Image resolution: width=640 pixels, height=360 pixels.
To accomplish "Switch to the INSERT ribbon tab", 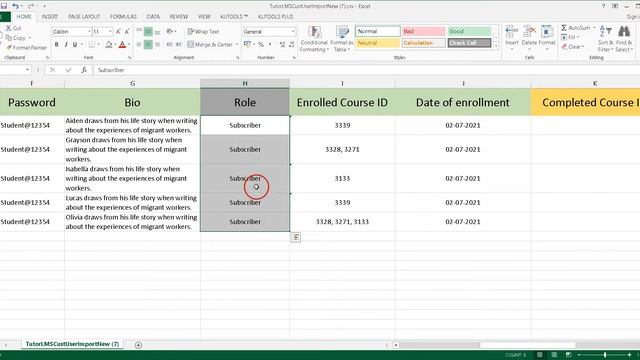I will pos(50,17).
